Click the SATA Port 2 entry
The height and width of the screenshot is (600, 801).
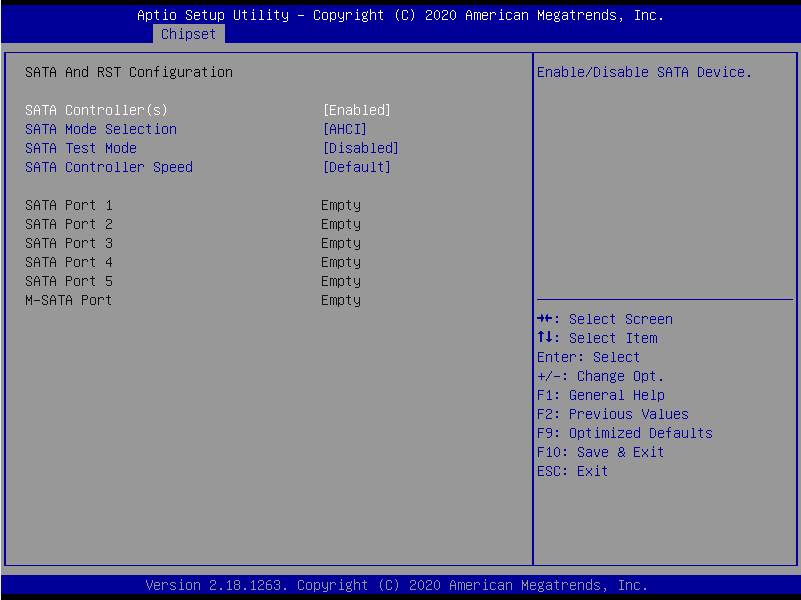coord(69,224)
